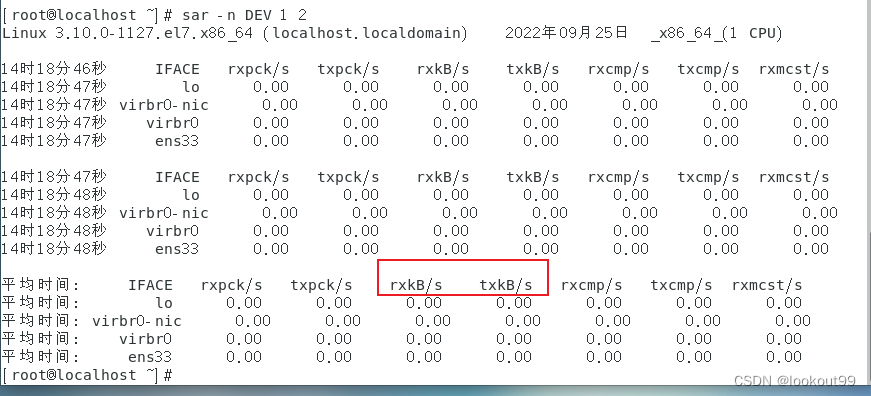Click the timestamp '14时18分46秒'
This screenshot has width=871, height=396.
(53, 69)
